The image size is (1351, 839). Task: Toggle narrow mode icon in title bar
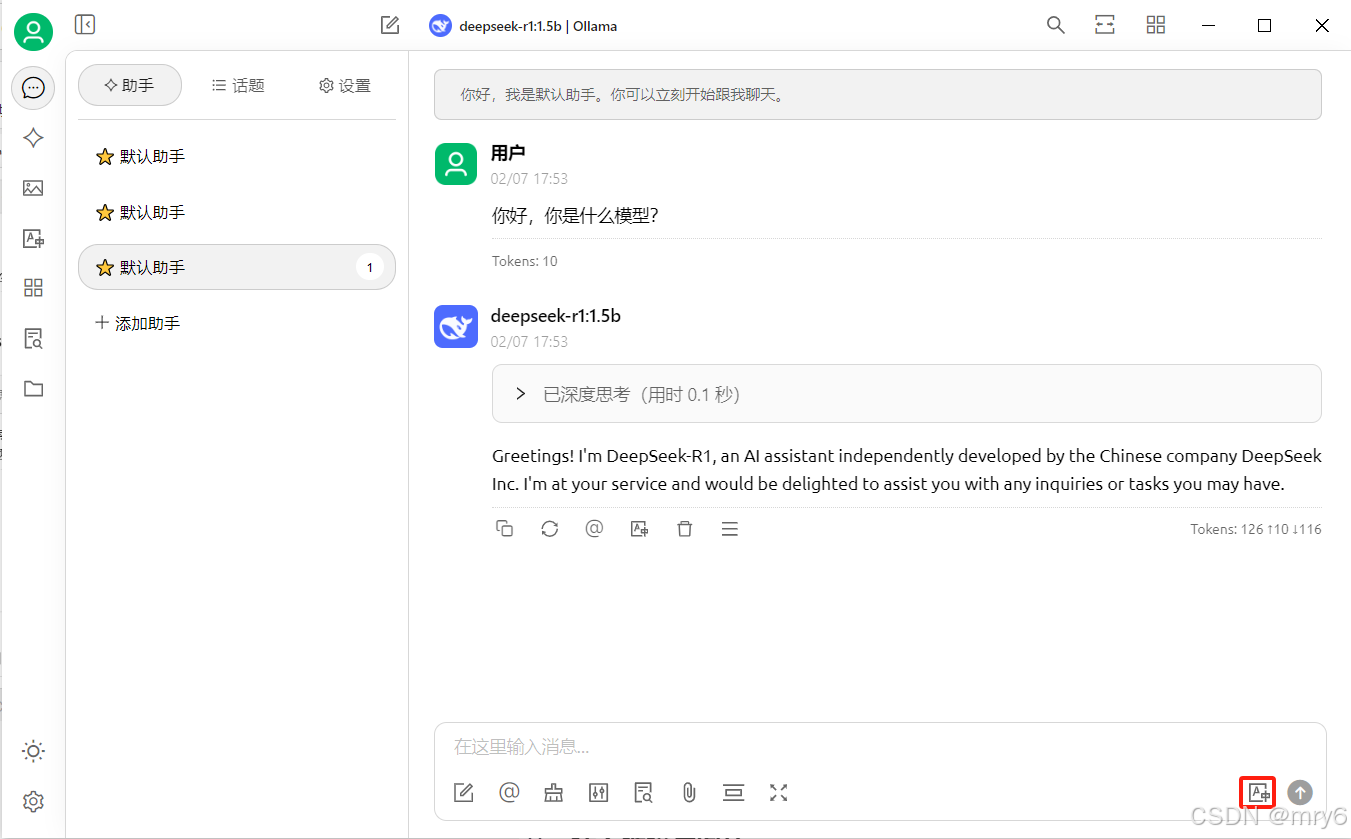coord(1105,25)
